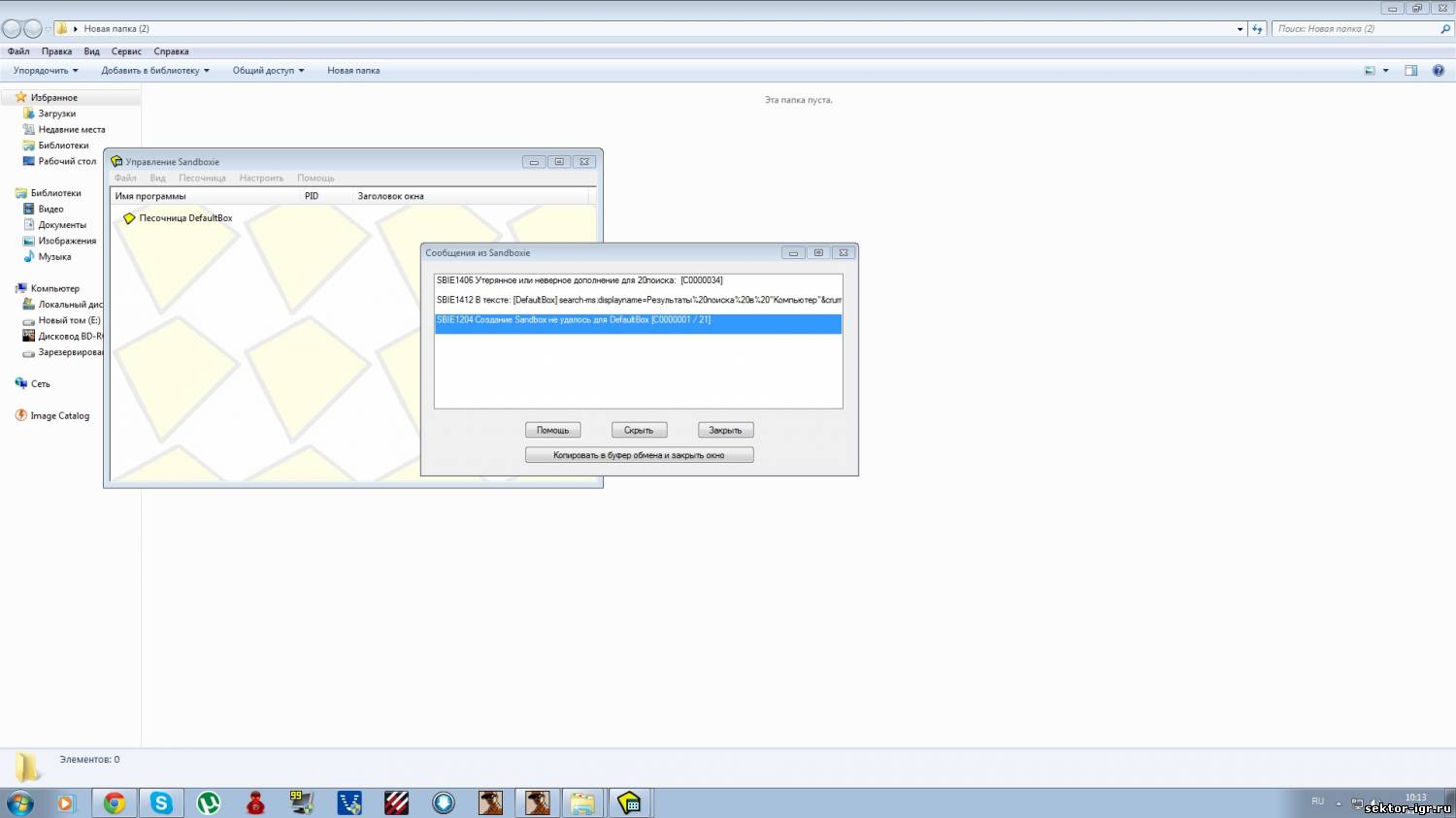Screen dimensions: 1456x818
Task: Open the Упорядочить dropdown in Explorer toolbar
Action: tap(46, 71)
